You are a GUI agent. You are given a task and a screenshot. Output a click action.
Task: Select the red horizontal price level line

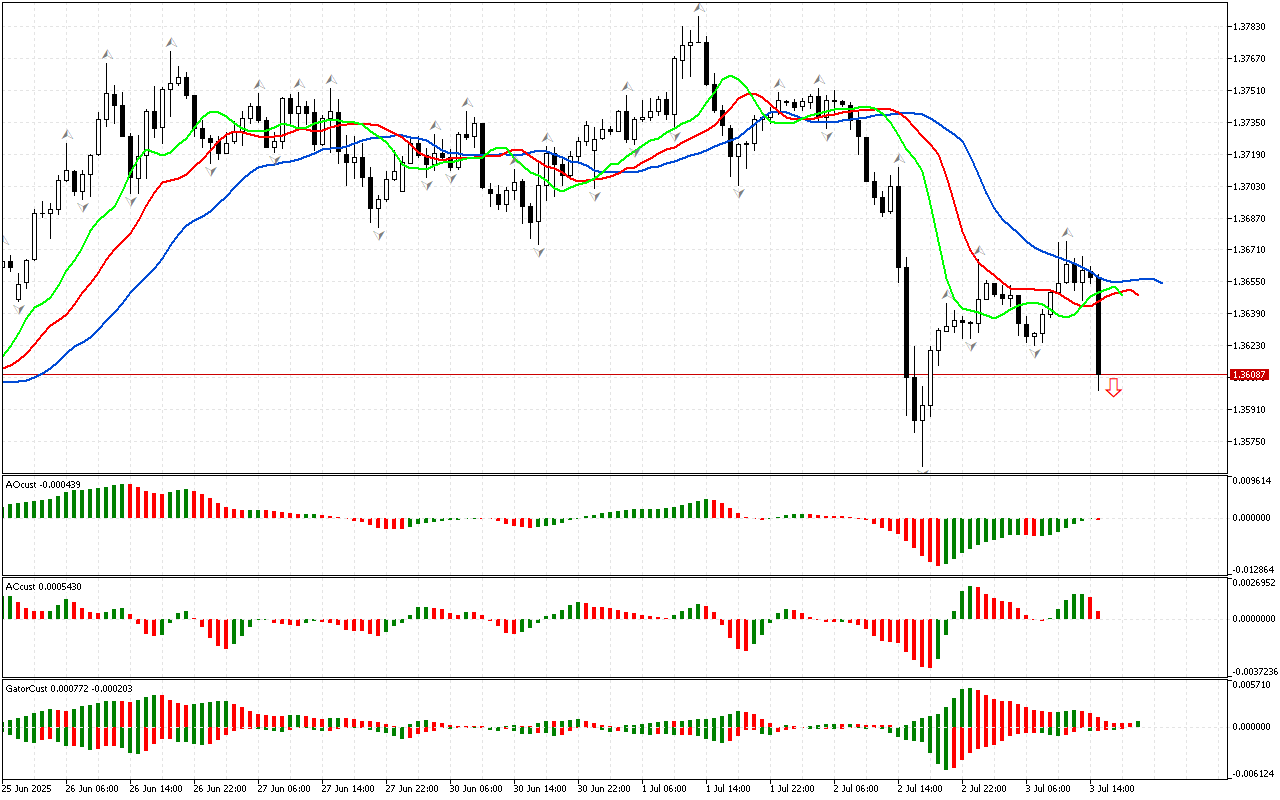[x=600, y=375]
